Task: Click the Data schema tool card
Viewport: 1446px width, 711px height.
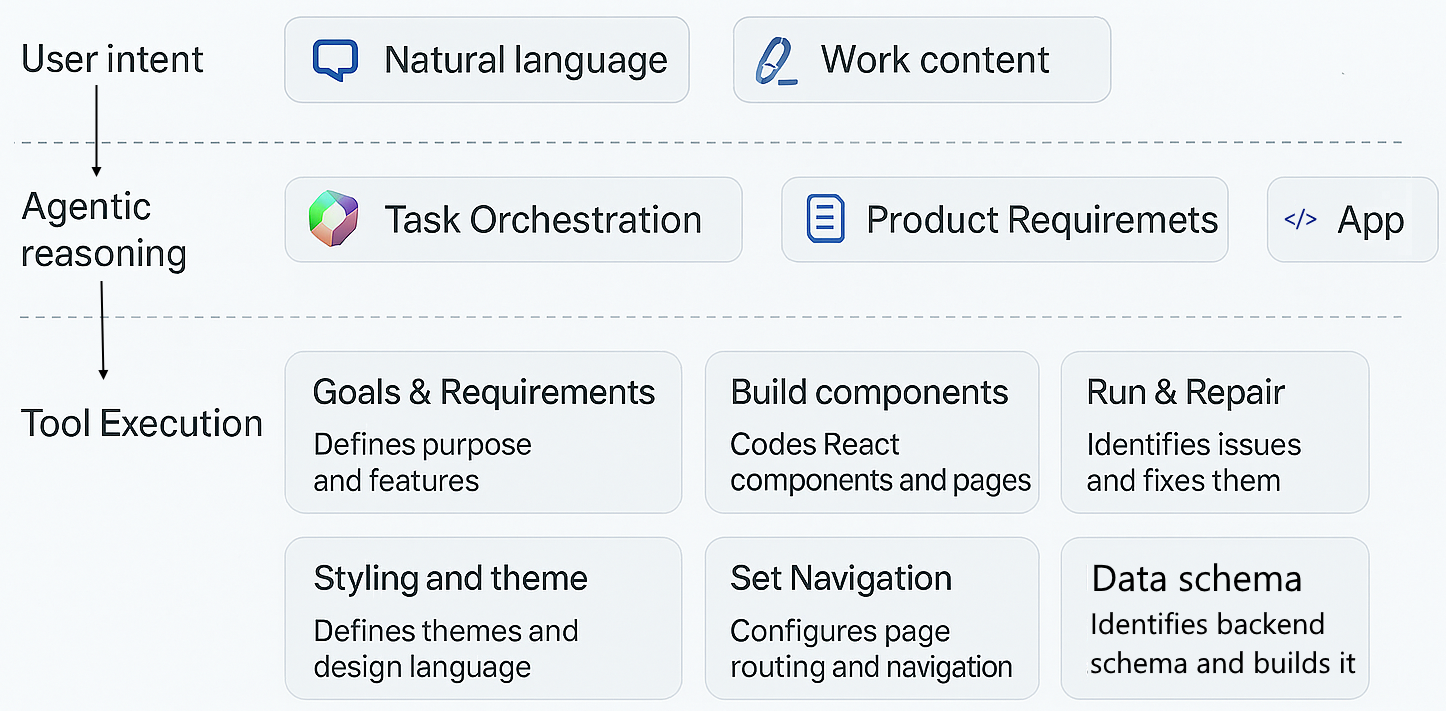Action: point(1214,618)
